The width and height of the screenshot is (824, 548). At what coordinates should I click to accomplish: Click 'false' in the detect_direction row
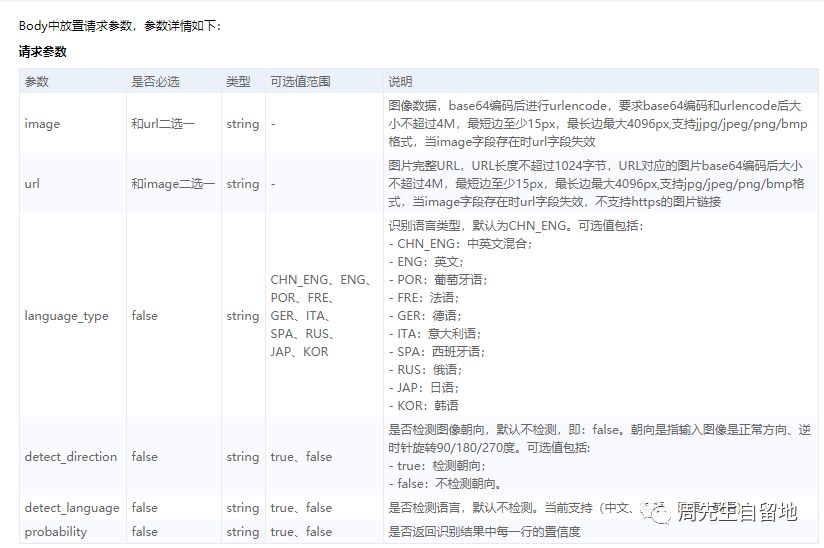[145, 457]
